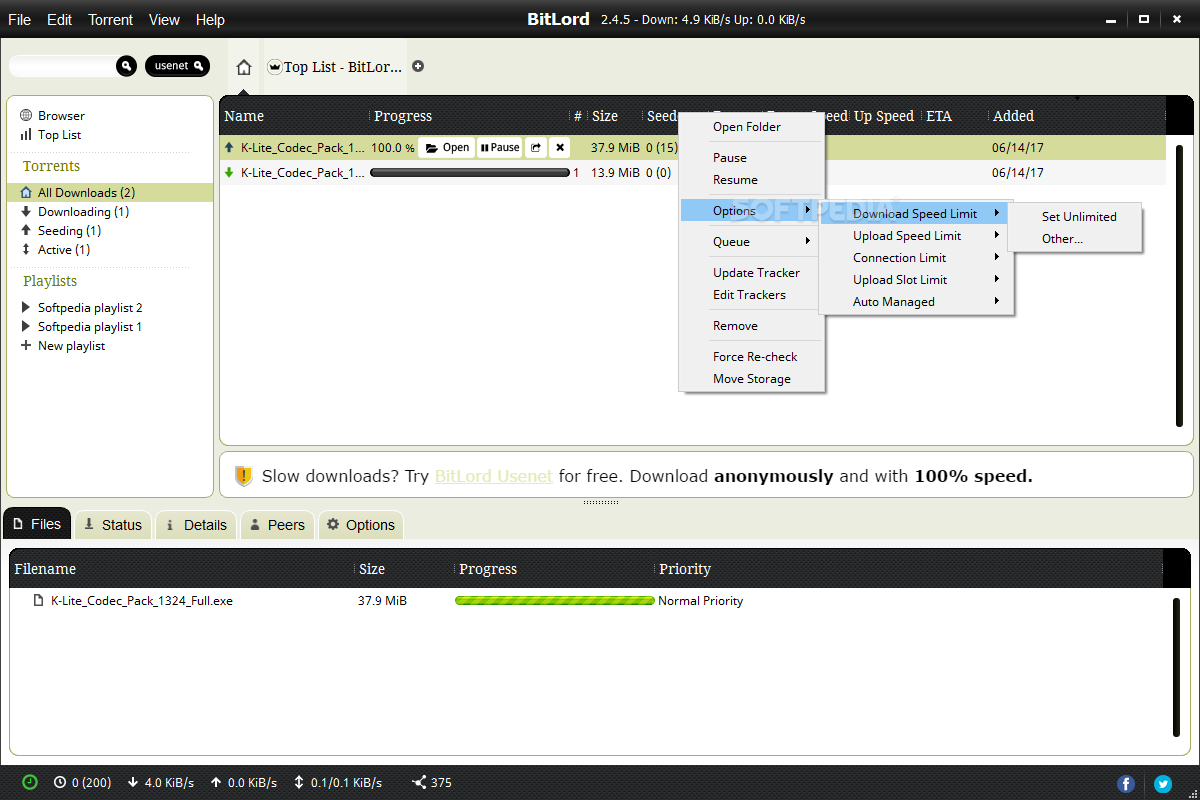Image resolution: width=1200 pixels, height=800 pixels.
Task: Open Top List in sidebar
Action: pyautogui.click(x=51, y=135)
